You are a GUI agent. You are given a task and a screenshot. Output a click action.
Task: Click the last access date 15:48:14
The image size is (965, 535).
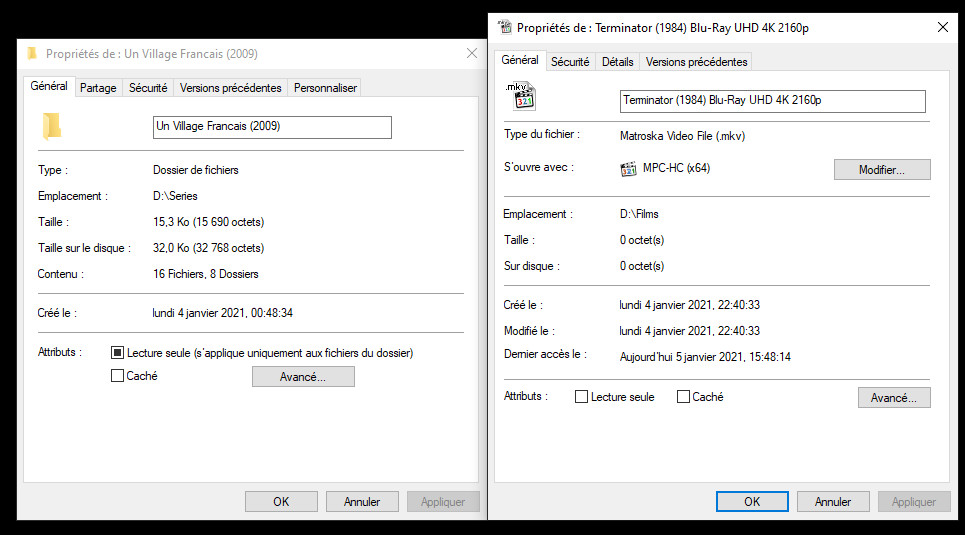pyautogui.click(x=705, y=356)
